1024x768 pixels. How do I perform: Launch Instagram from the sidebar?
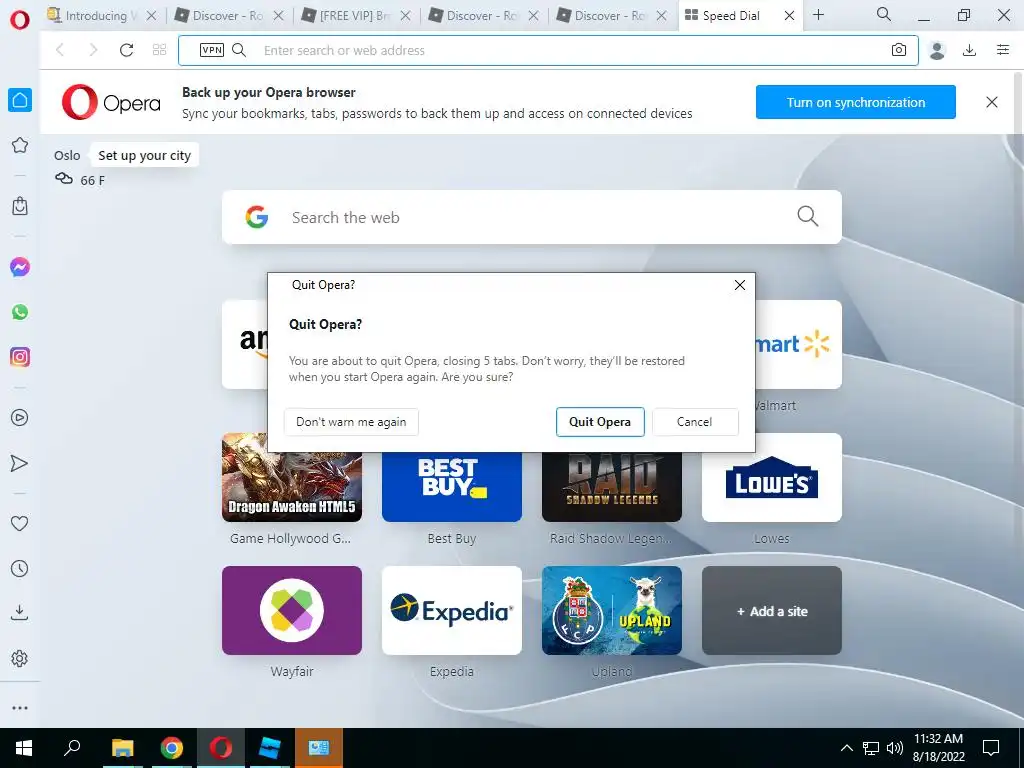click(x=20, y=357)
